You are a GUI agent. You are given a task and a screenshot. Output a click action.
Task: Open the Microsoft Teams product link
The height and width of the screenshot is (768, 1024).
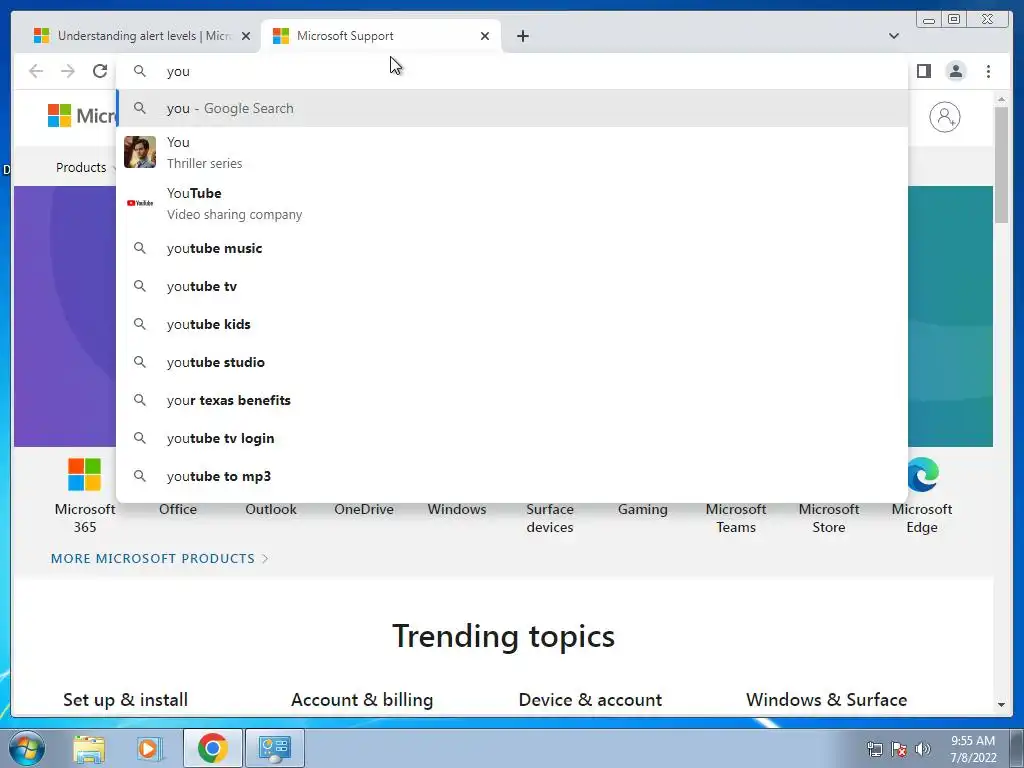(x=736, y=518)
